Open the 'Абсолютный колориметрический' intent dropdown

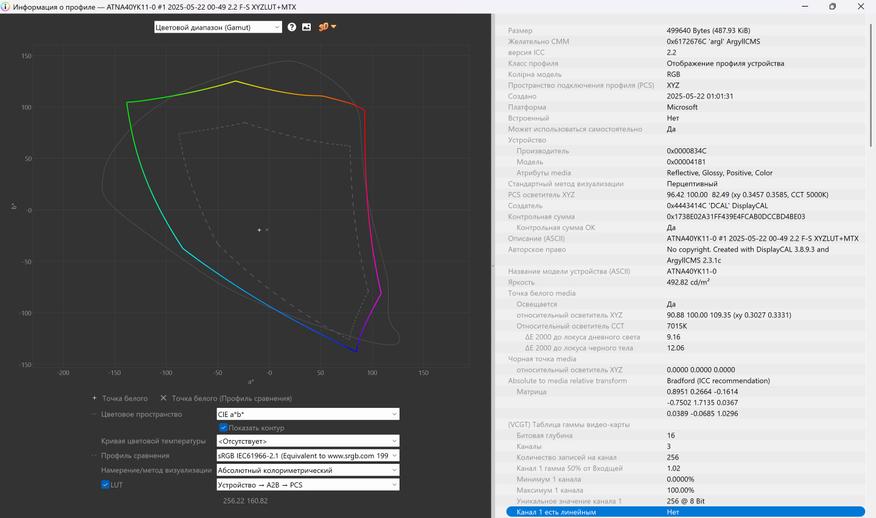(307, 470)
